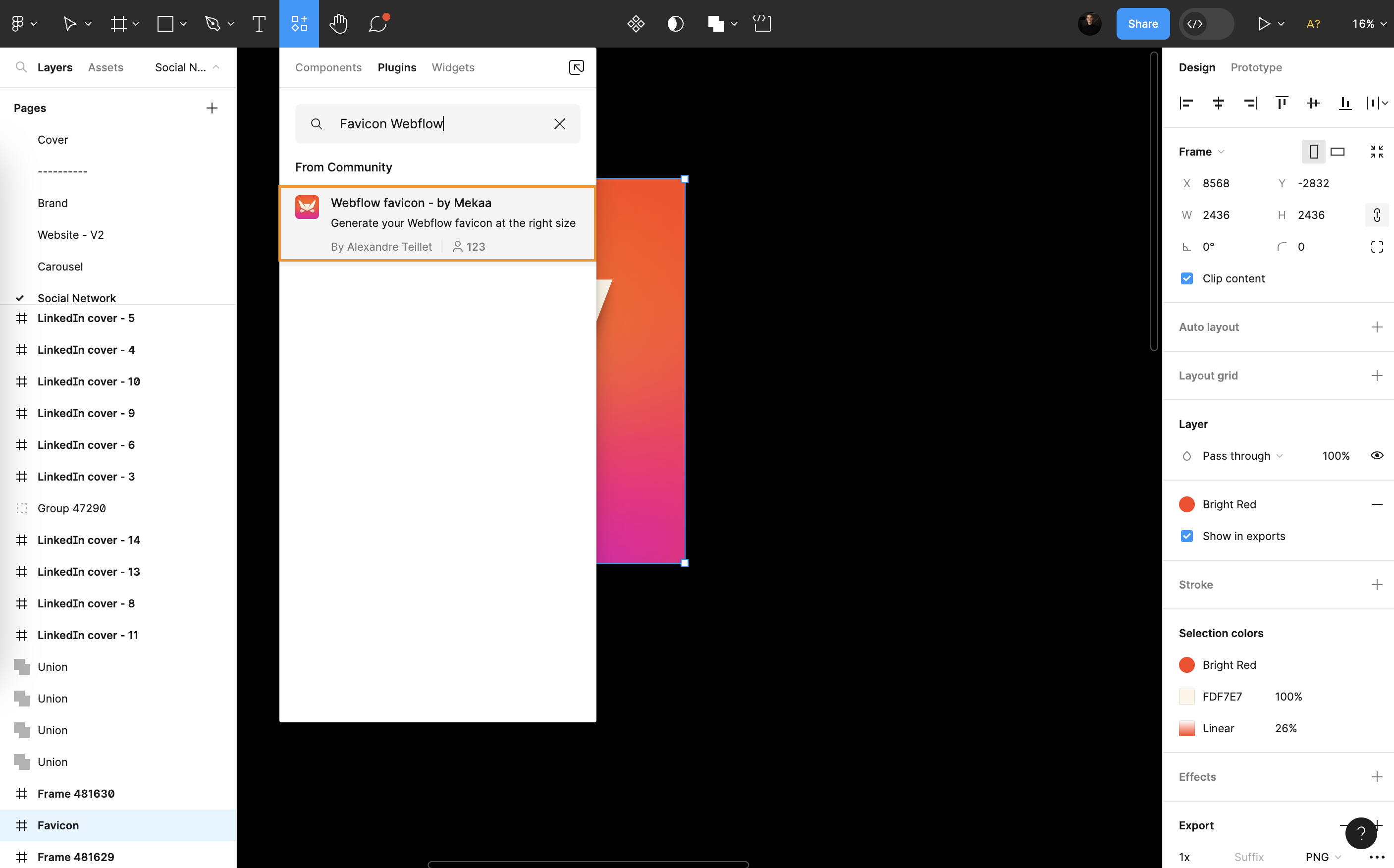Select the Text tool
The image size is (1394, 868).
[x=259, y=24]
